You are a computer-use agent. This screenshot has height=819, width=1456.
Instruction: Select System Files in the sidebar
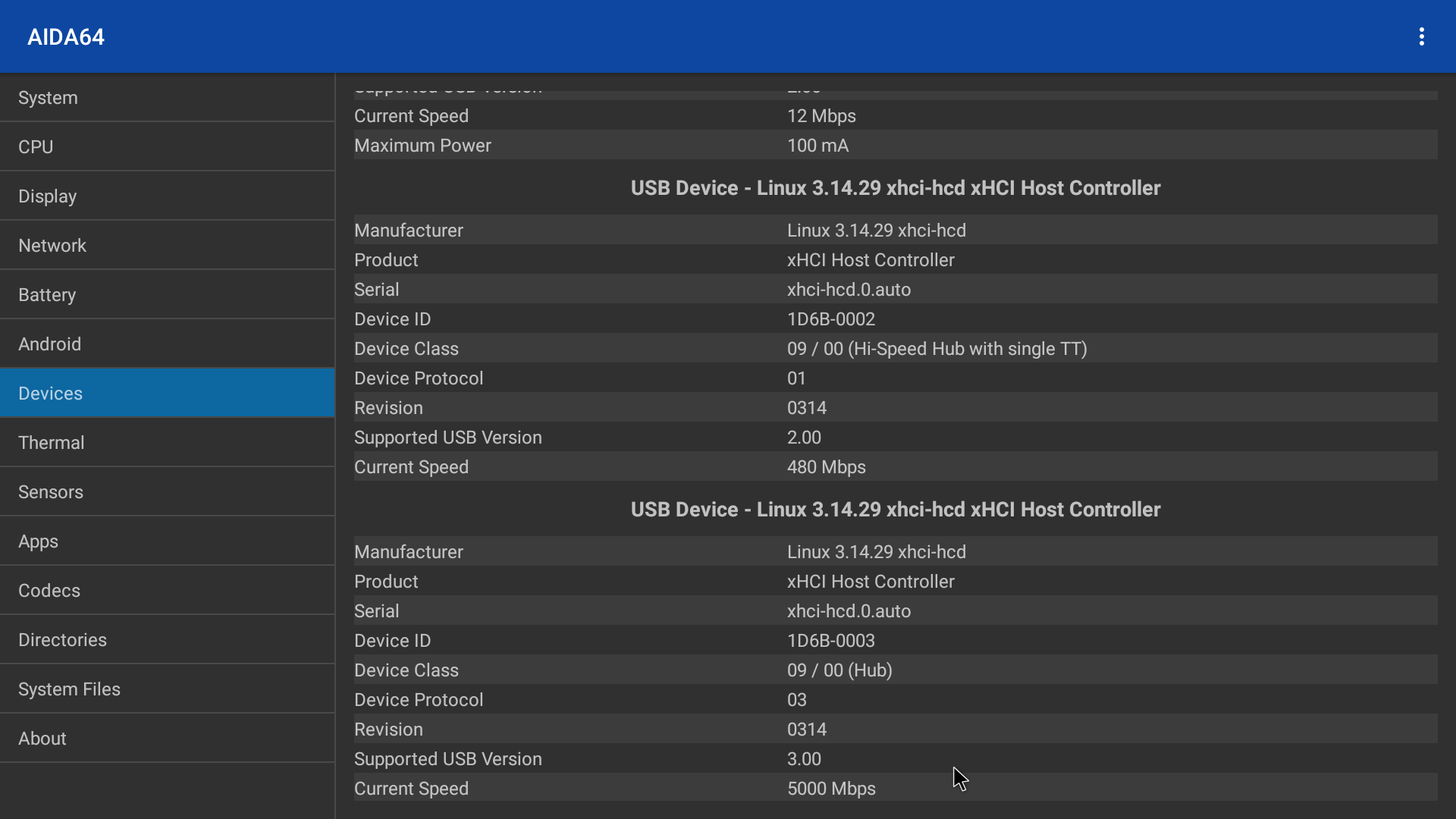(167, 689)
